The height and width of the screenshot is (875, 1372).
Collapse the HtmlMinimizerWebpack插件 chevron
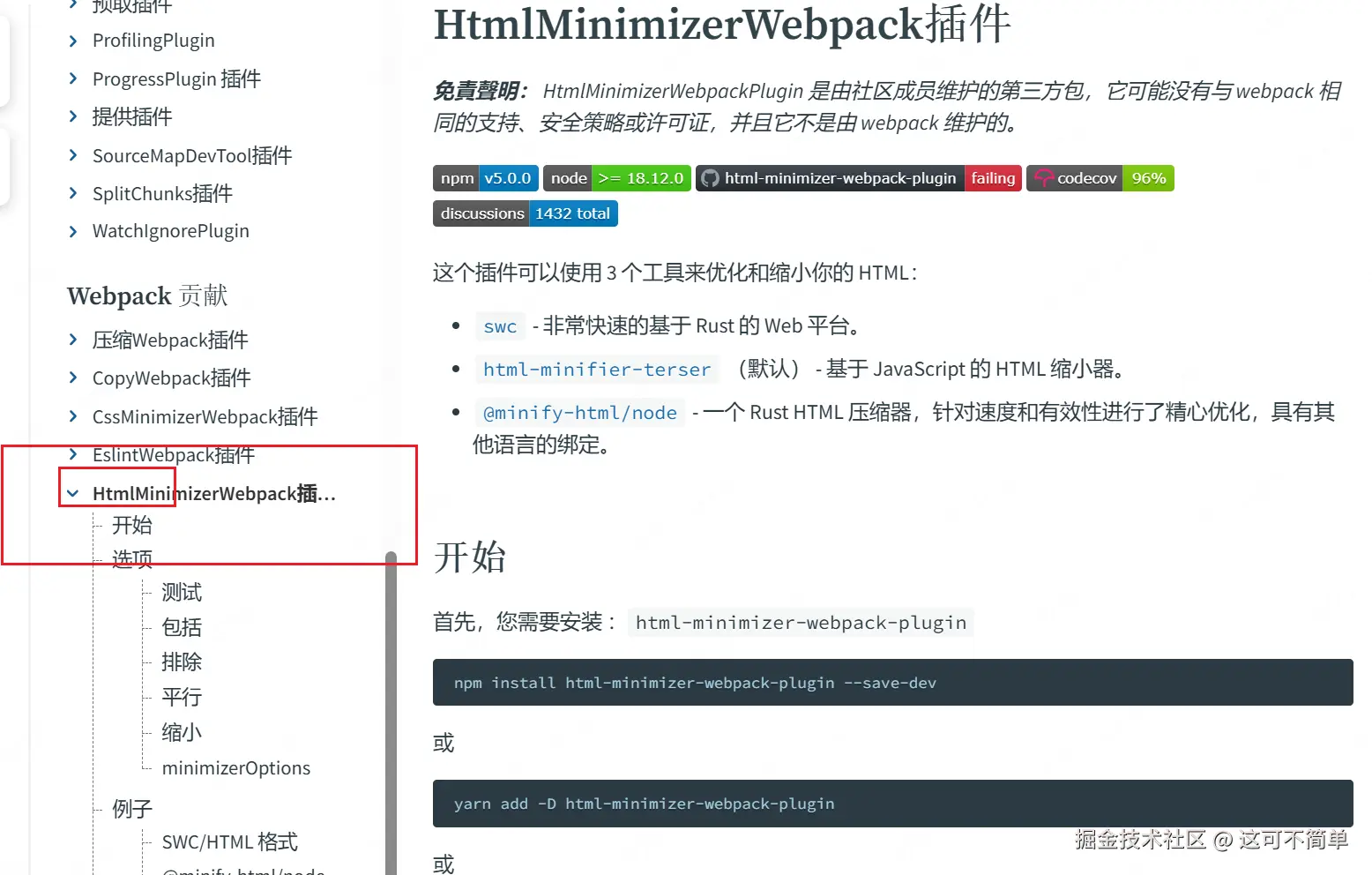coord(73,493)
